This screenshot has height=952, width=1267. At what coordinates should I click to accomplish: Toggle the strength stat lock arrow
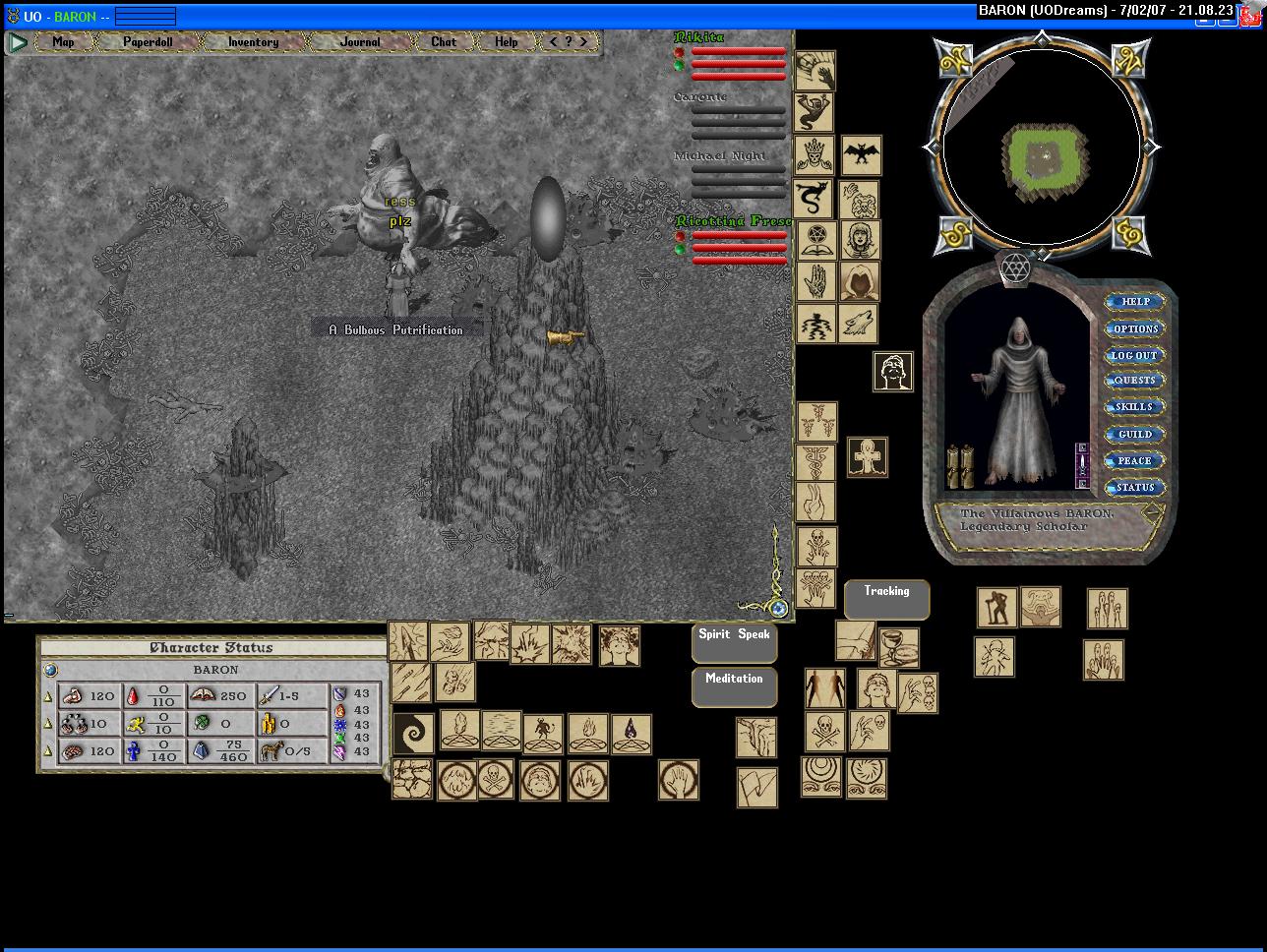[x=47, y=696]
